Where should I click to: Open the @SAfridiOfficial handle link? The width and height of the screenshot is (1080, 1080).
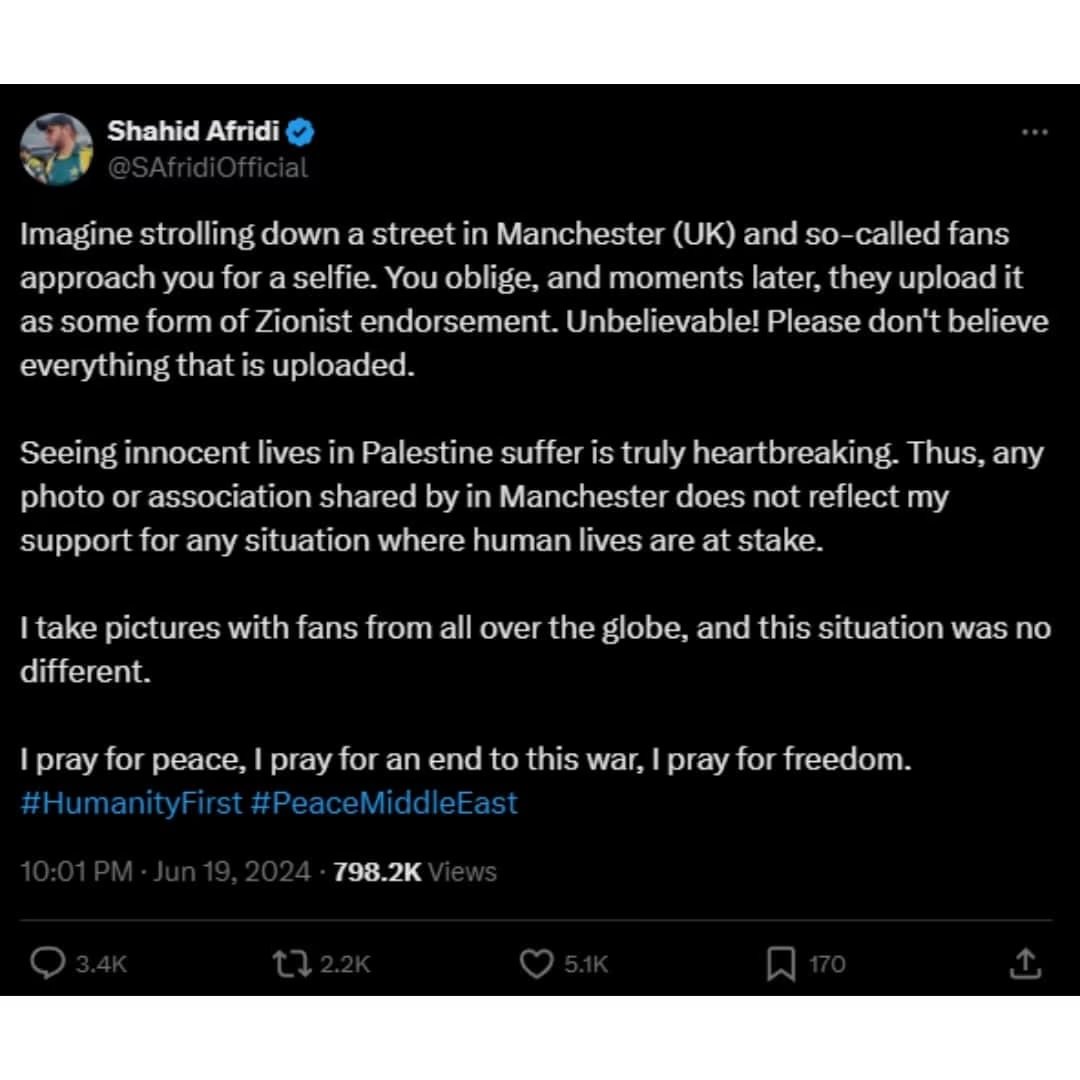coord(207,167)
